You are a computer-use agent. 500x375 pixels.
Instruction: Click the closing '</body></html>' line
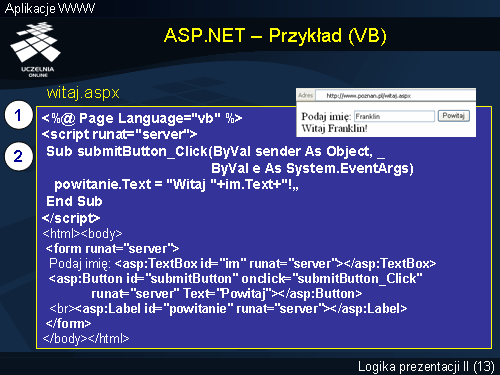86,339
